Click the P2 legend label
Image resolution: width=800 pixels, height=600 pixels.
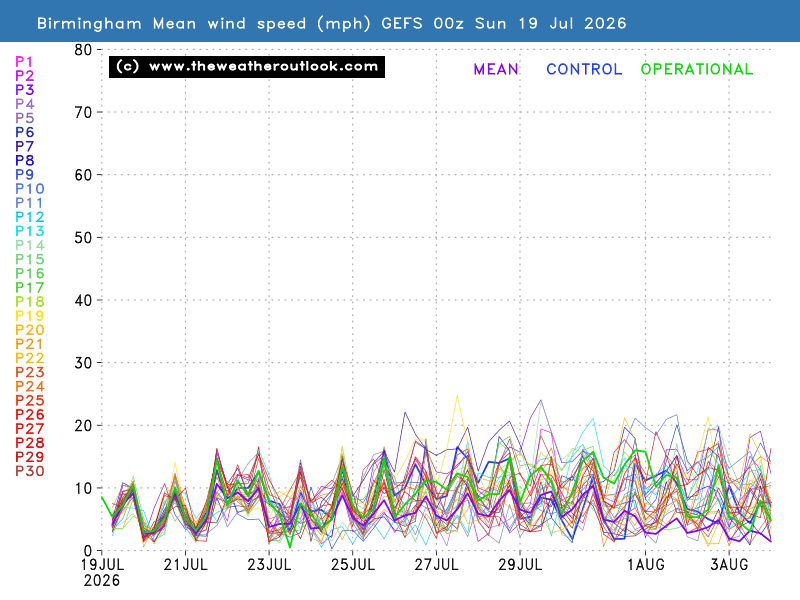tap(24, 76)
